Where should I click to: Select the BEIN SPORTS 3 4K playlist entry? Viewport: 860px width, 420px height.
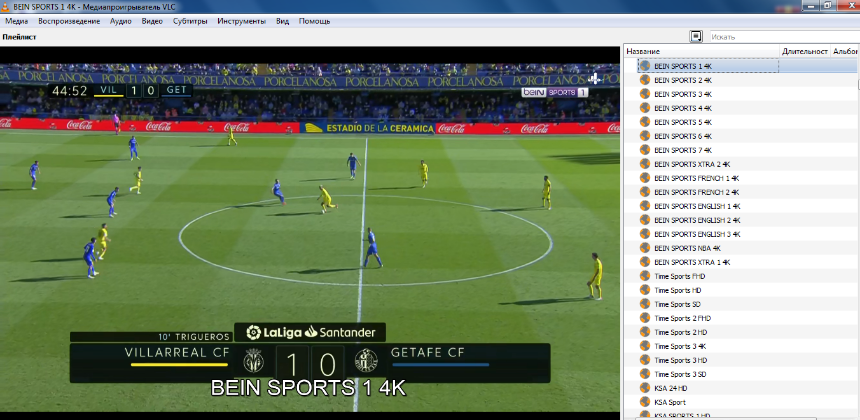tap(683, 94)
